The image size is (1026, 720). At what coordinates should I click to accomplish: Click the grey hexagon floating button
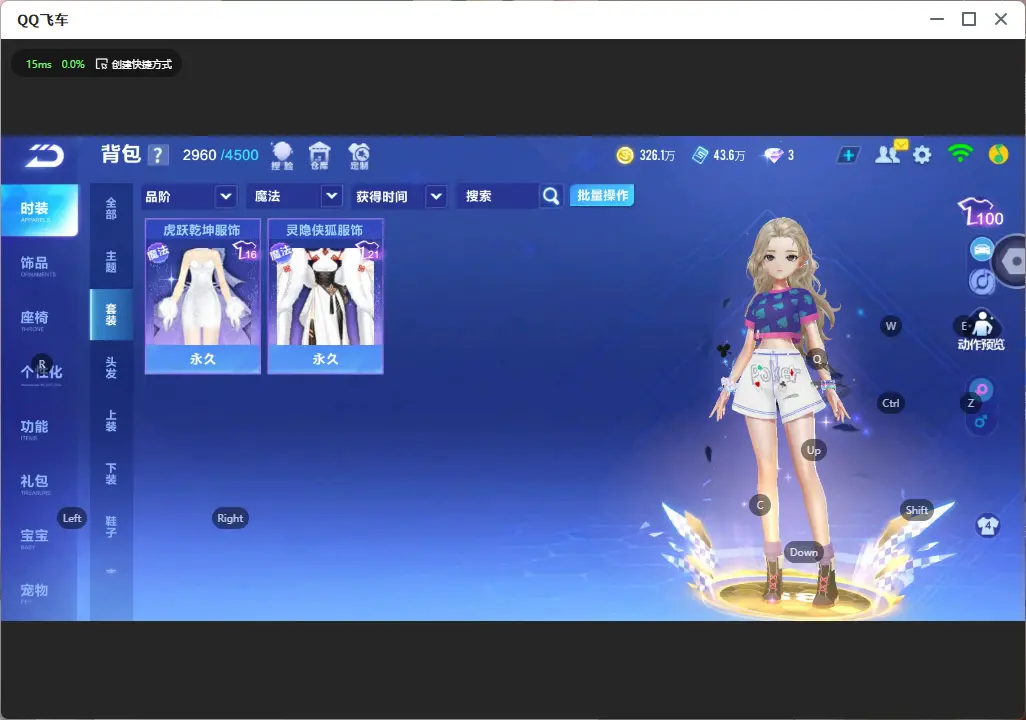coord(1012,261)
